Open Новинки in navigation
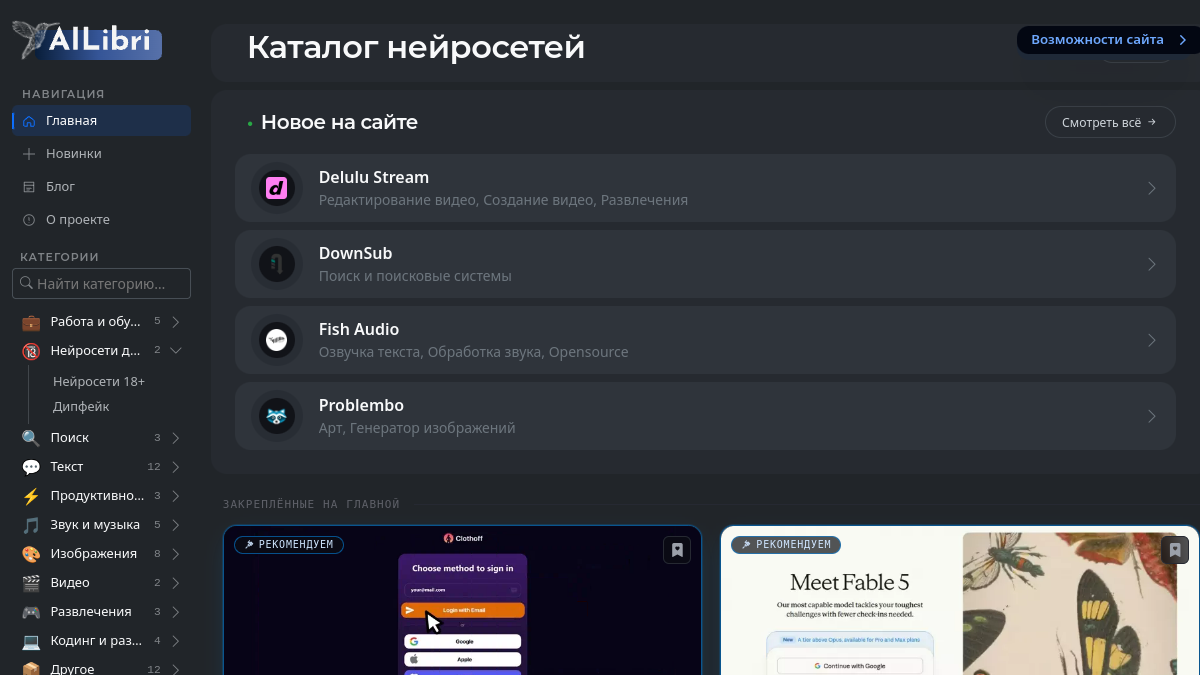Screen dimensions: 1200x675 (x=101, y=154)
